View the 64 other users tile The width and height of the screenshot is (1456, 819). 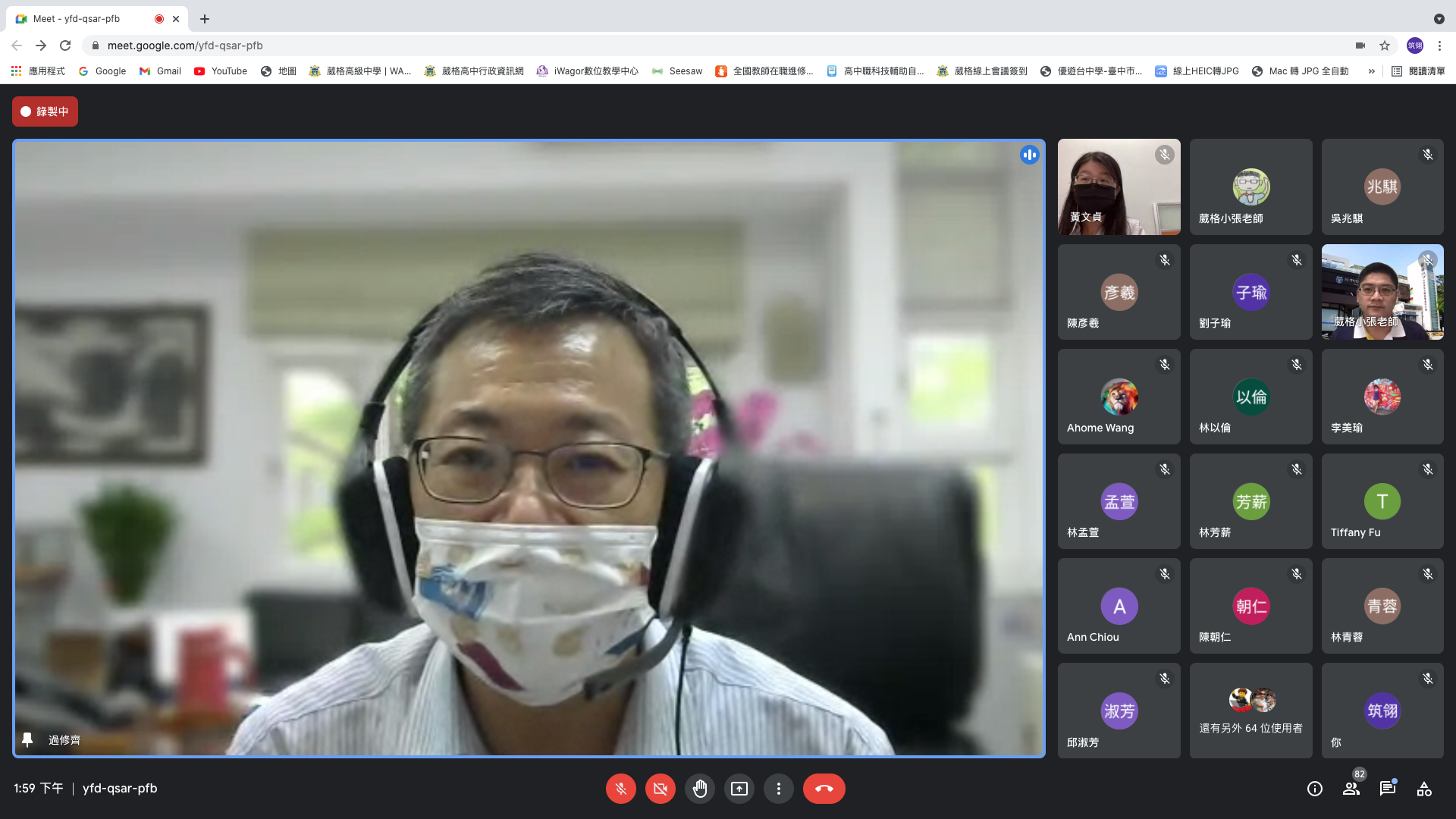pos(1250,711)
